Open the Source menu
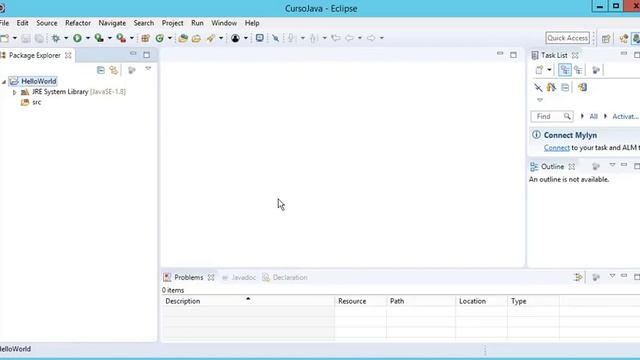Screen dimensions: 640x360 [x=47, y=23]
